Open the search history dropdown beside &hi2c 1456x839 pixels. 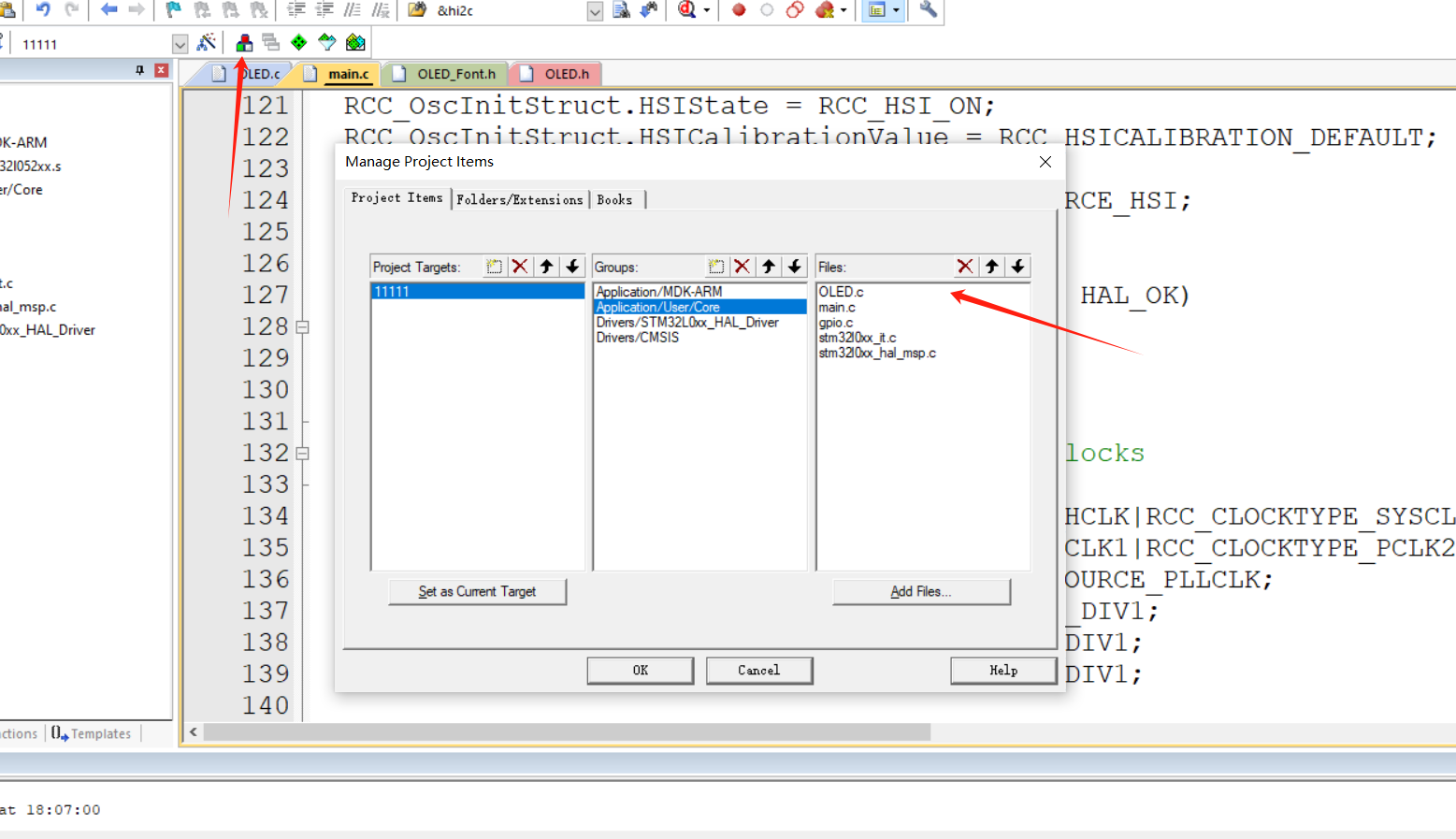(595, 10)
